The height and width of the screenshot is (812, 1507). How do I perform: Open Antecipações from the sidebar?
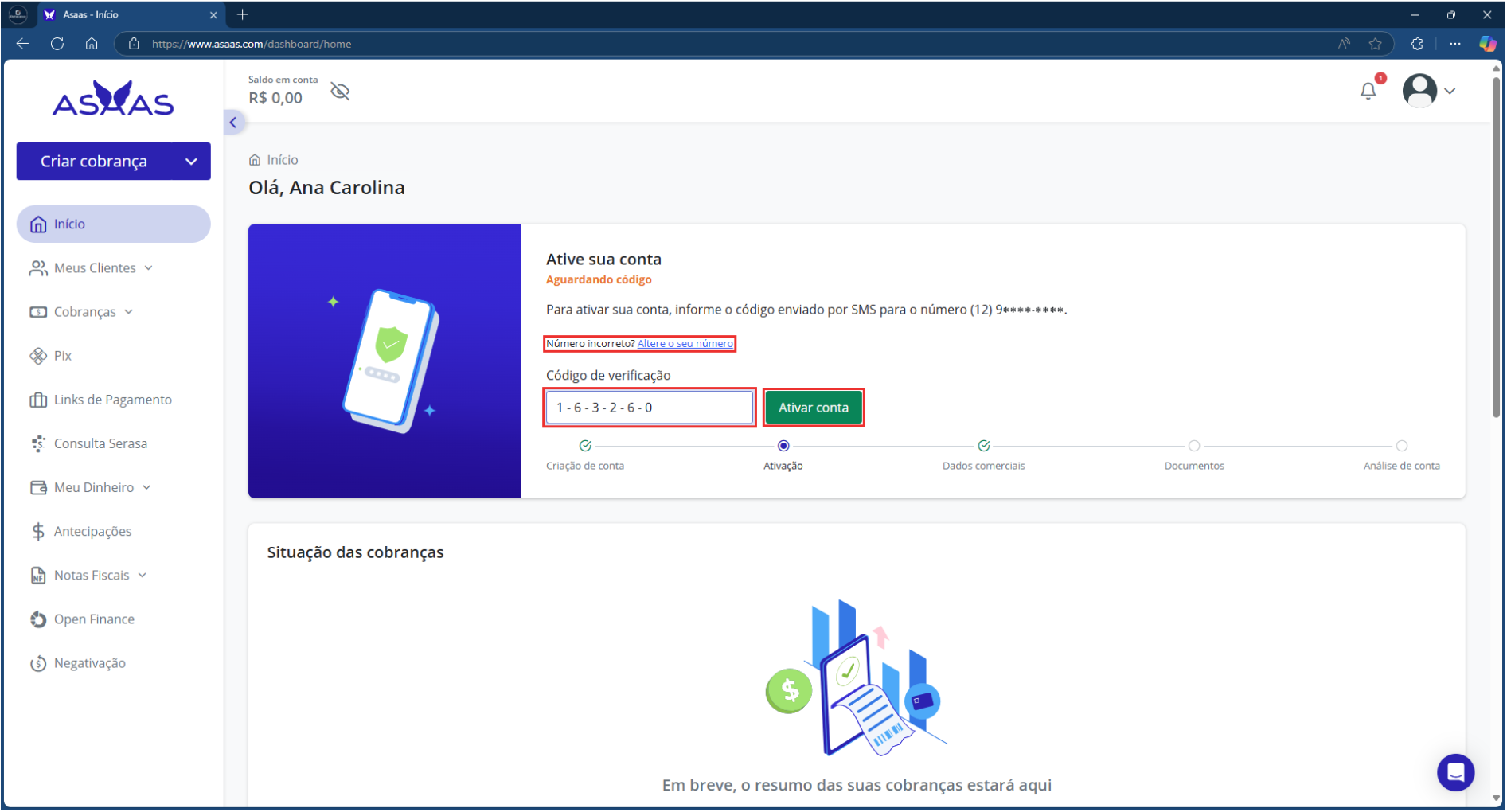92,531
